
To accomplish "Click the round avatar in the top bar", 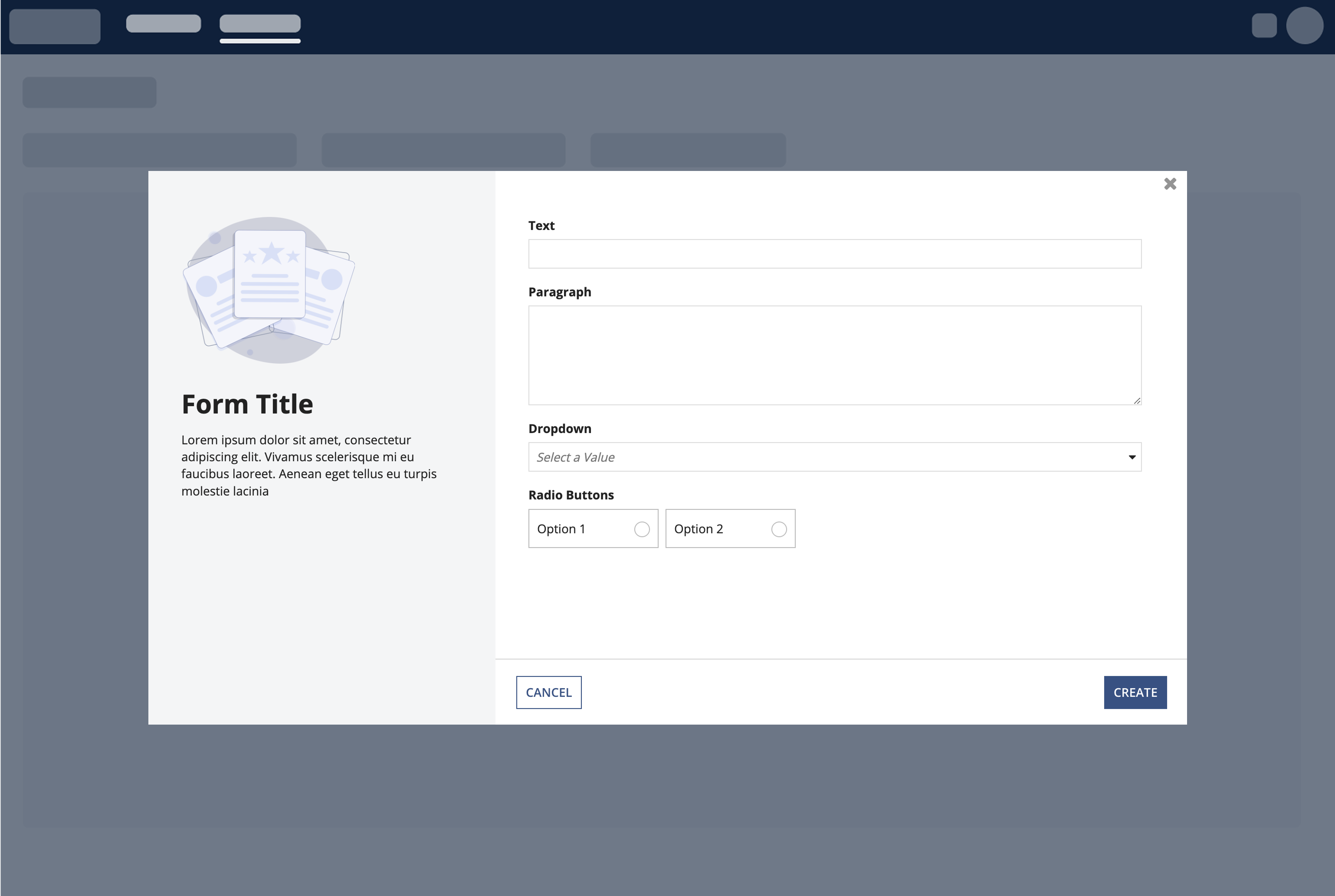I will pos(1304,26).
